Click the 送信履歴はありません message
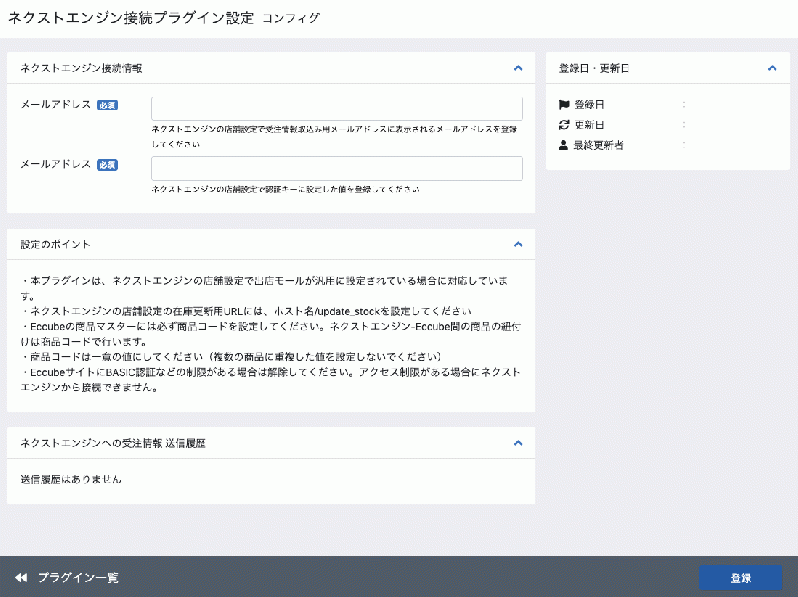Screen dimensions: 798x597 (x=71, y=479)
